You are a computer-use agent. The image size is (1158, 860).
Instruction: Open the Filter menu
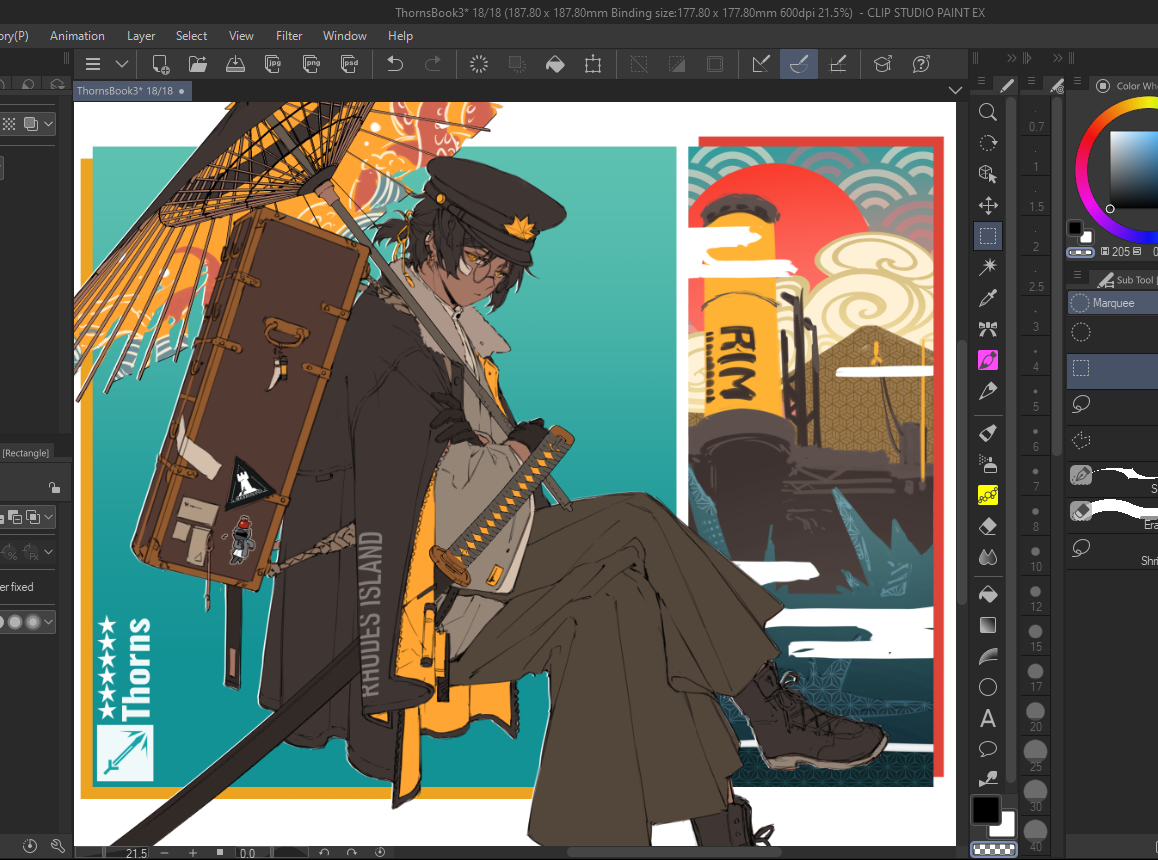pyautogui.click(x=289, y=35)
